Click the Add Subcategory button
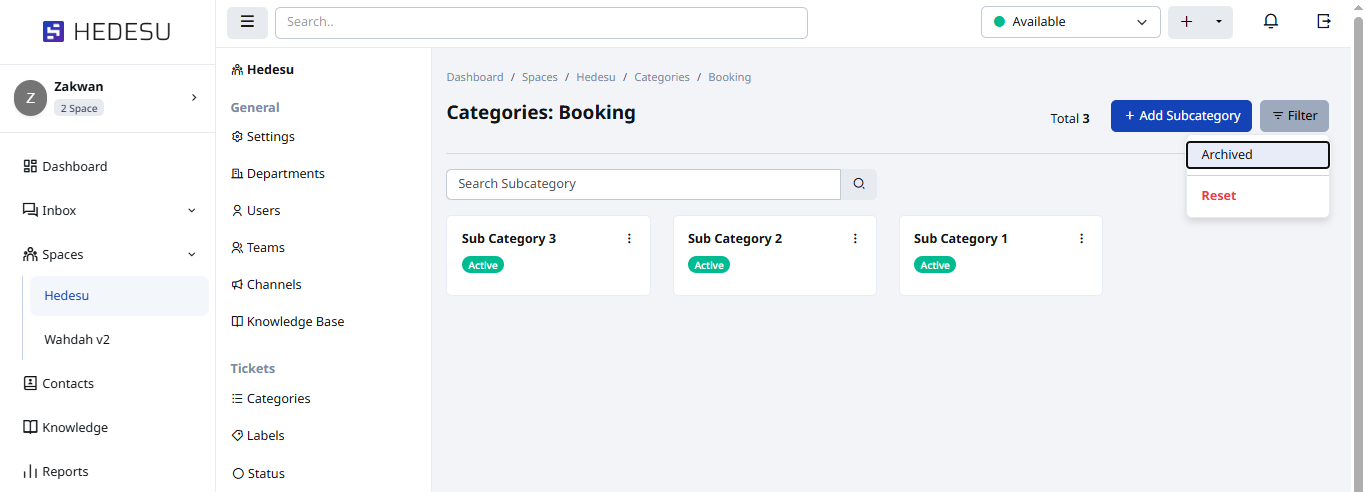The width and height of the screenshot is (1366, 492). tap(1181, 116)
